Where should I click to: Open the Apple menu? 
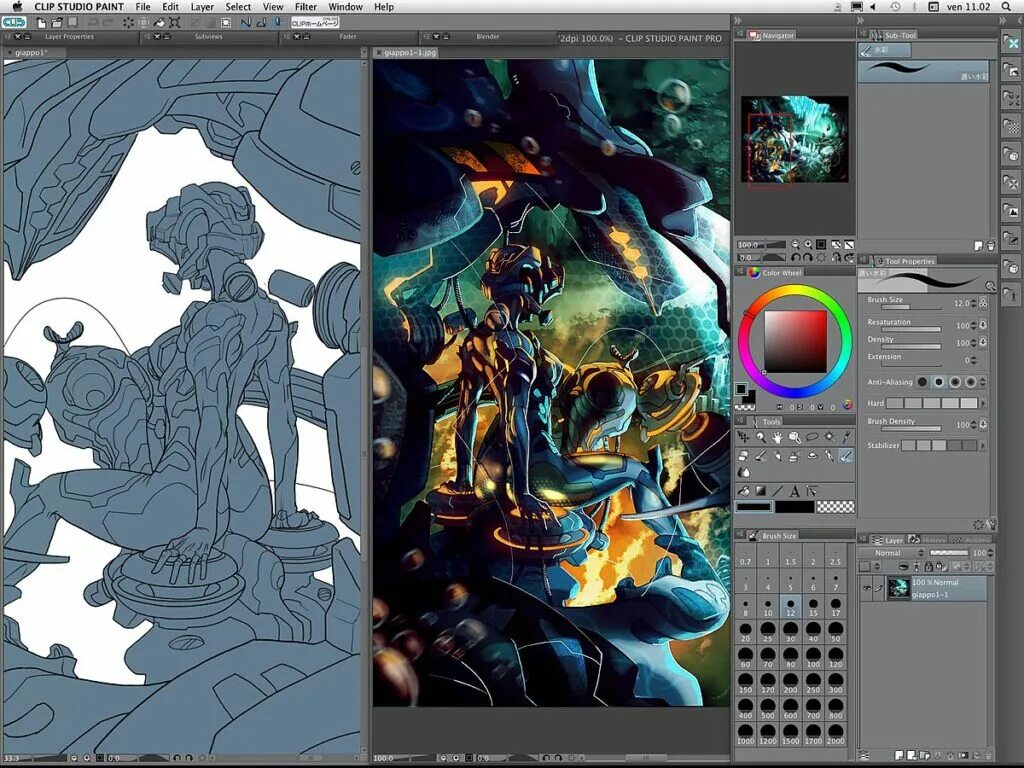(17, 7)
